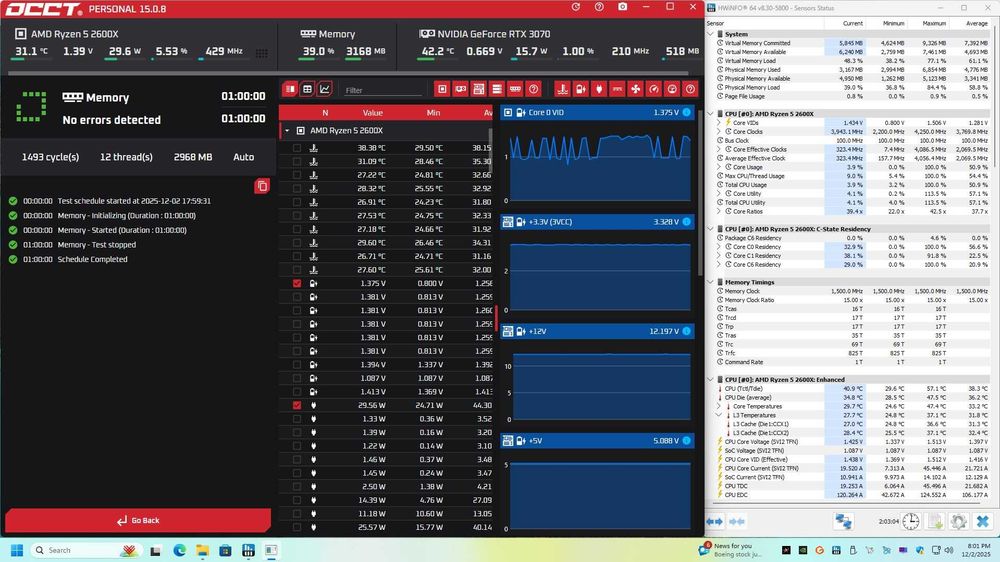Filter sensors by GPU hardware icon
Viewport: 1000px width, 562px height.
(460, 89)
